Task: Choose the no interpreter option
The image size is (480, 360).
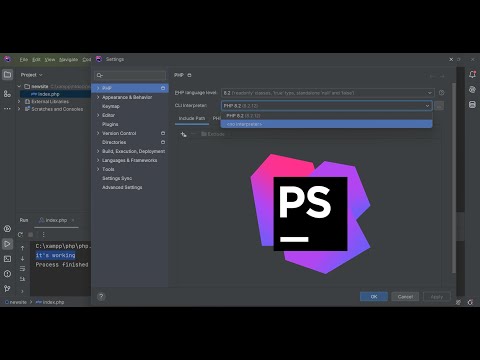Action: click(326, 124)
